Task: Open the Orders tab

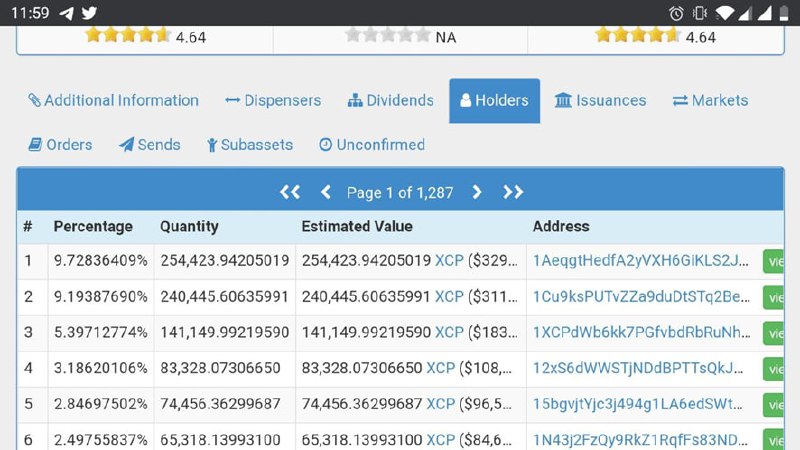Action: (60, 145)
